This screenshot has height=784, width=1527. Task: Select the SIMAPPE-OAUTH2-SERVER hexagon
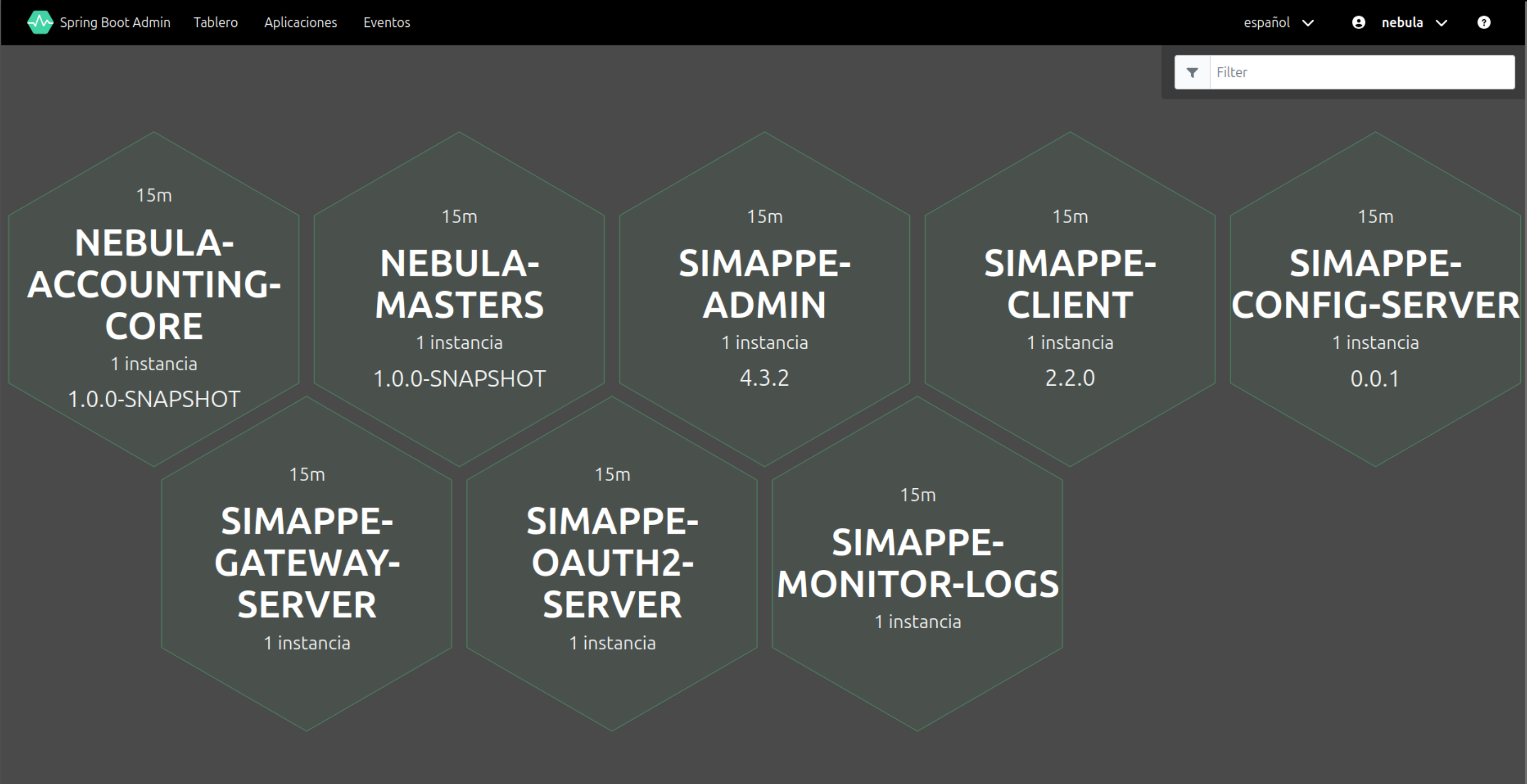point(612,563)
